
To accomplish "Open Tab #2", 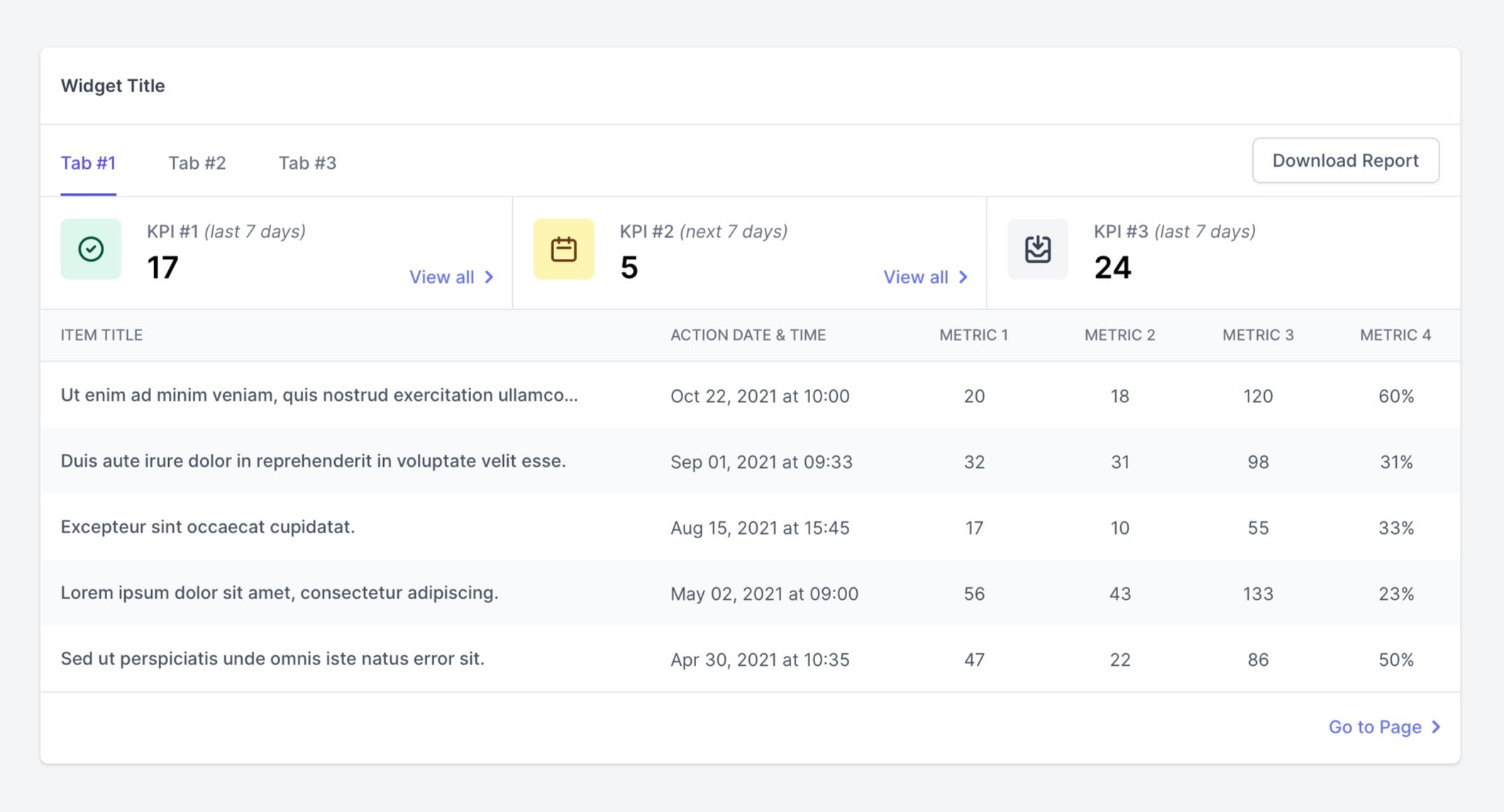I will tap(197, 163).
